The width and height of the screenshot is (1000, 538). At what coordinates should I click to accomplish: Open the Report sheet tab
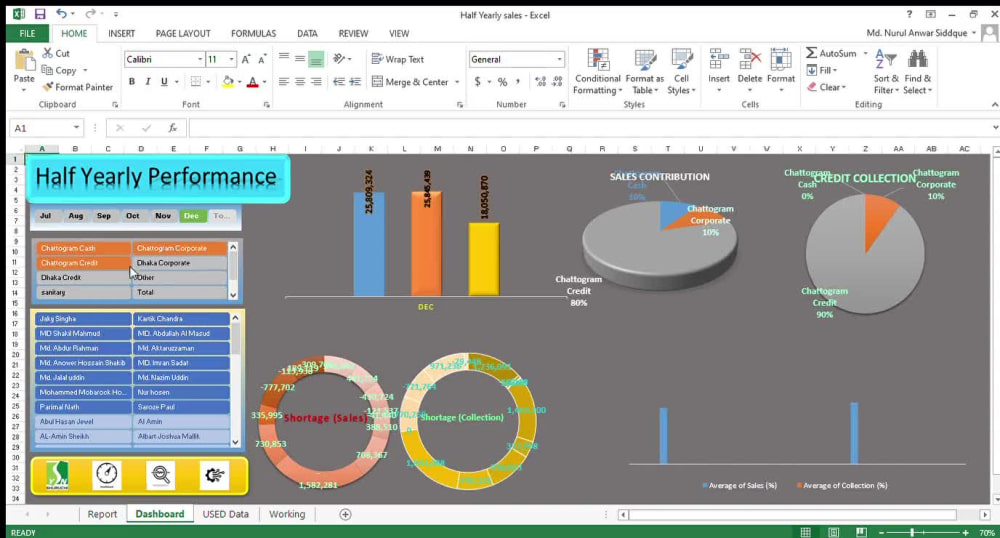[x=102, y=514]
